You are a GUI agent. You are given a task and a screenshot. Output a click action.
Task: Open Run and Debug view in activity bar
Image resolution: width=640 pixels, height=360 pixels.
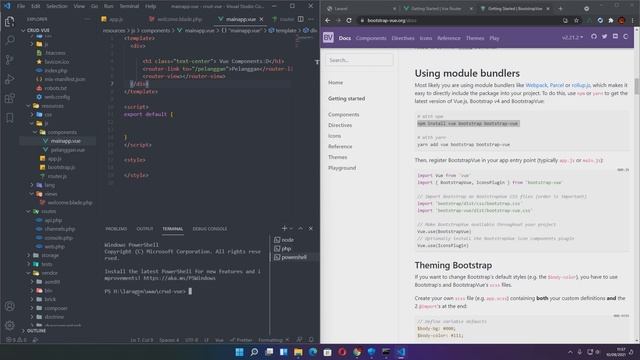(9, 79)
